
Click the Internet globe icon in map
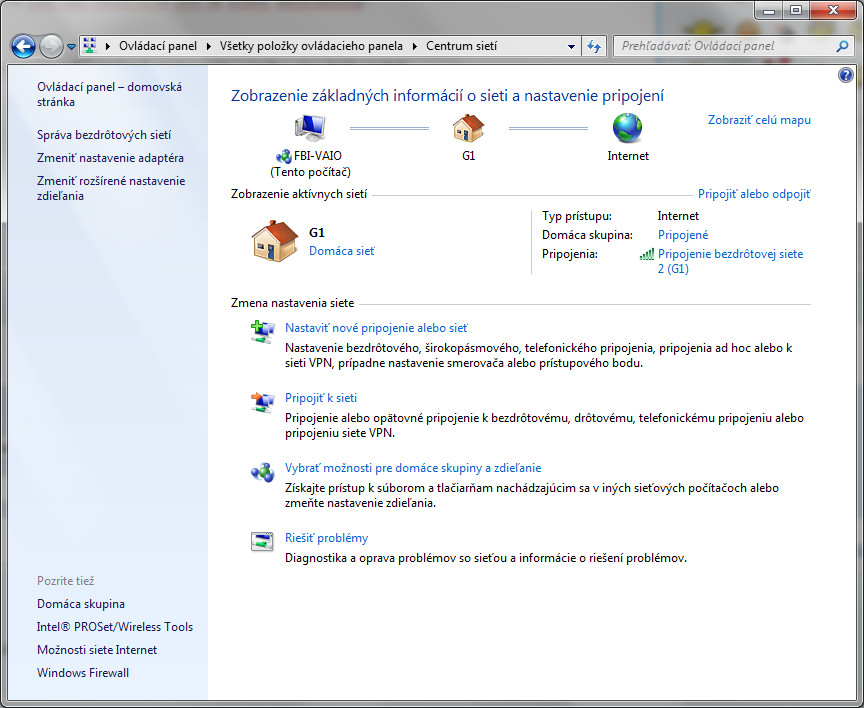pyautogui.click(x=628, y=128)
